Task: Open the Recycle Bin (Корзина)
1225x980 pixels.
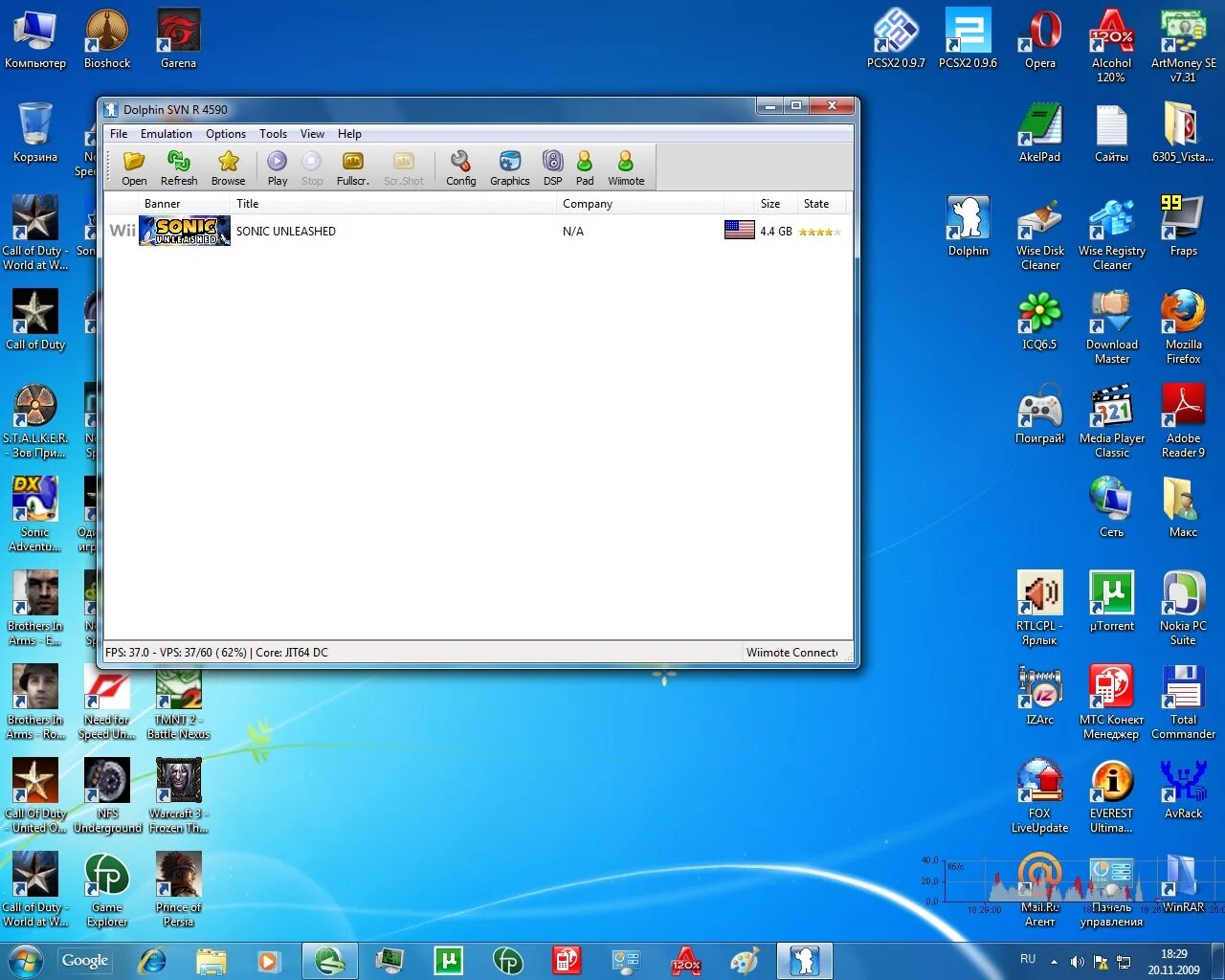Action: [x=35, y=133]
